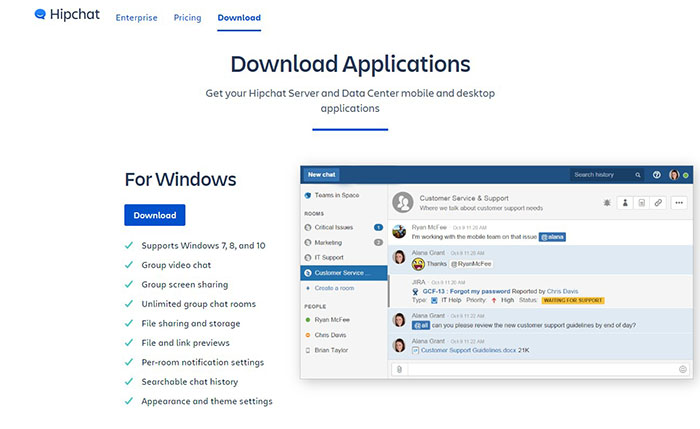Open the Enterprise nav tab
This screenshot has height=429, width=700.
[136, 18]
